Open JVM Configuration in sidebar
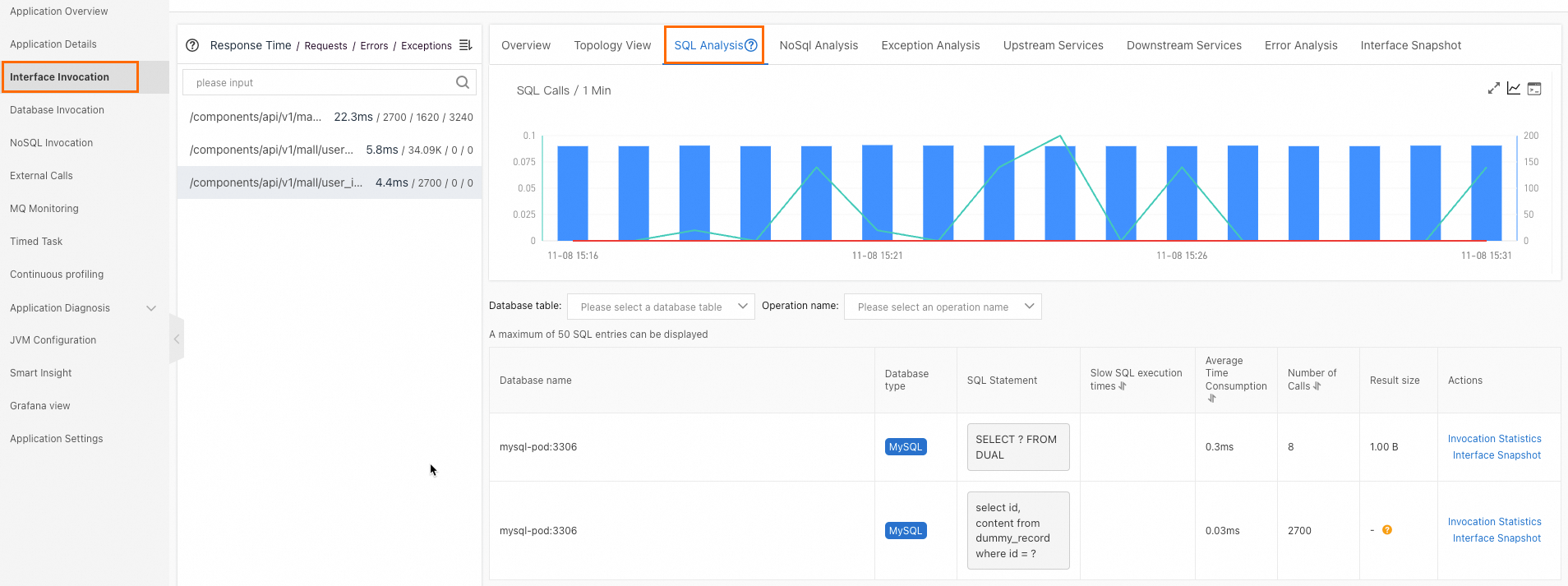The height and width of the screenshot is (586, 1568). (x=53, y=340)
